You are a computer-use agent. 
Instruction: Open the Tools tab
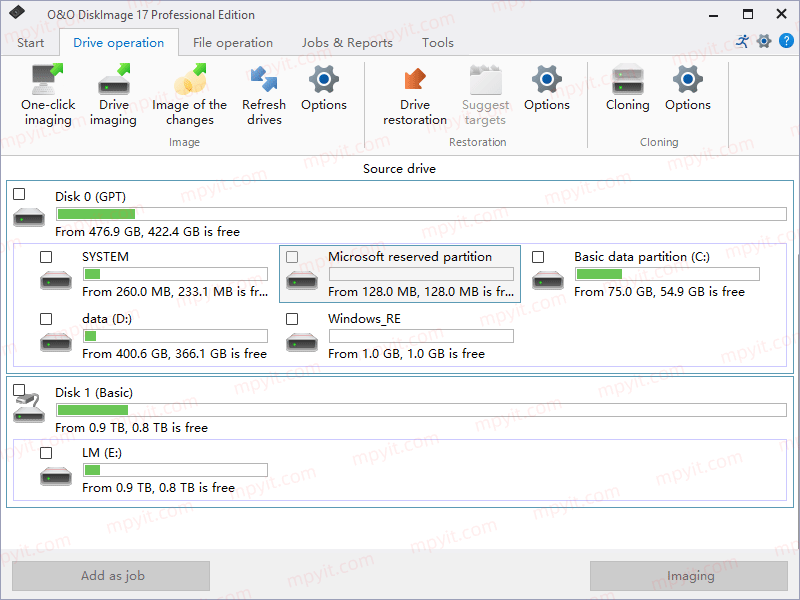(x=438, y=42)
